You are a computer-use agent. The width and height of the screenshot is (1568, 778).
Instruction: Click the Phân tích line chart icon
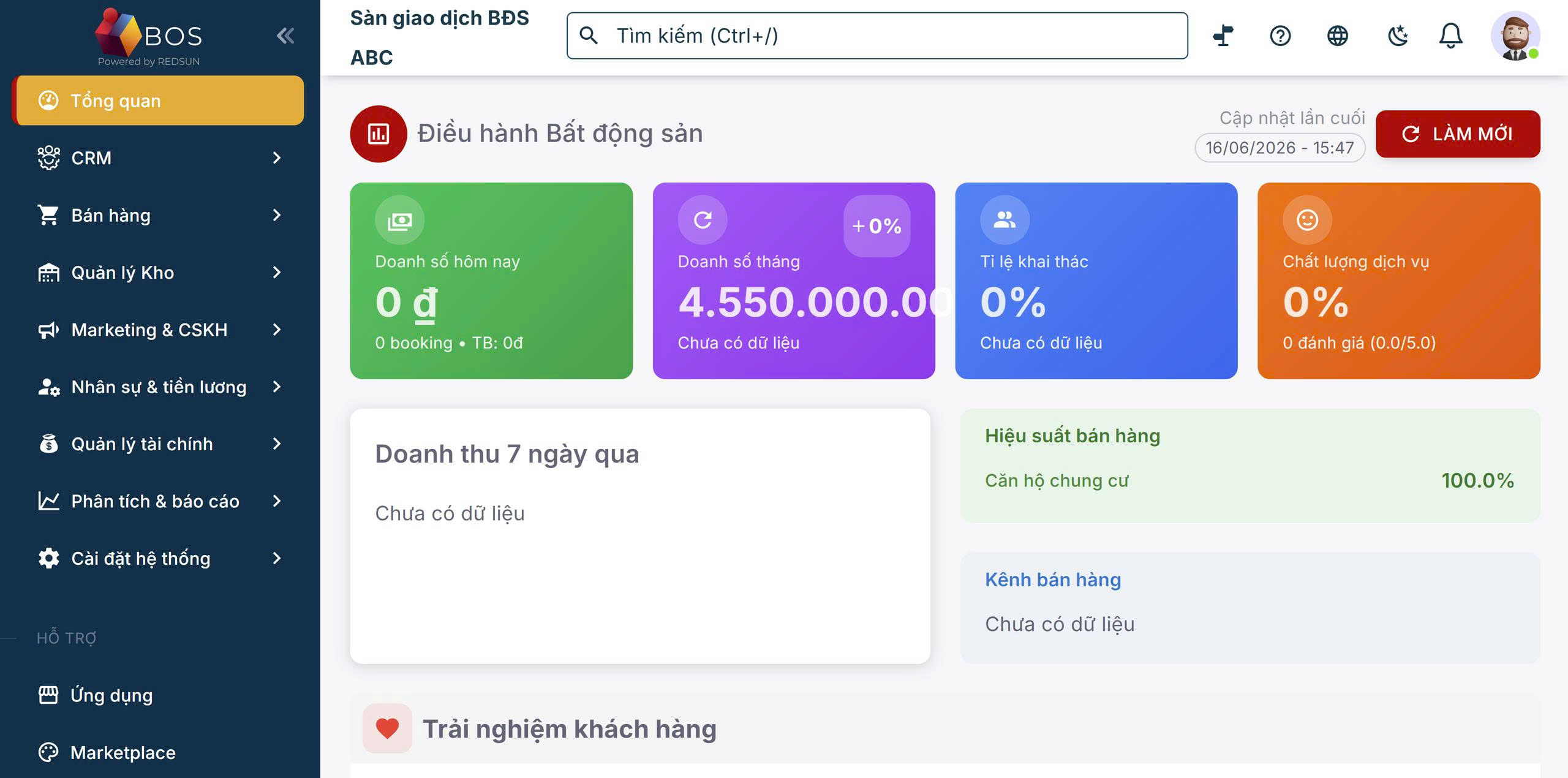coord(48,501)
